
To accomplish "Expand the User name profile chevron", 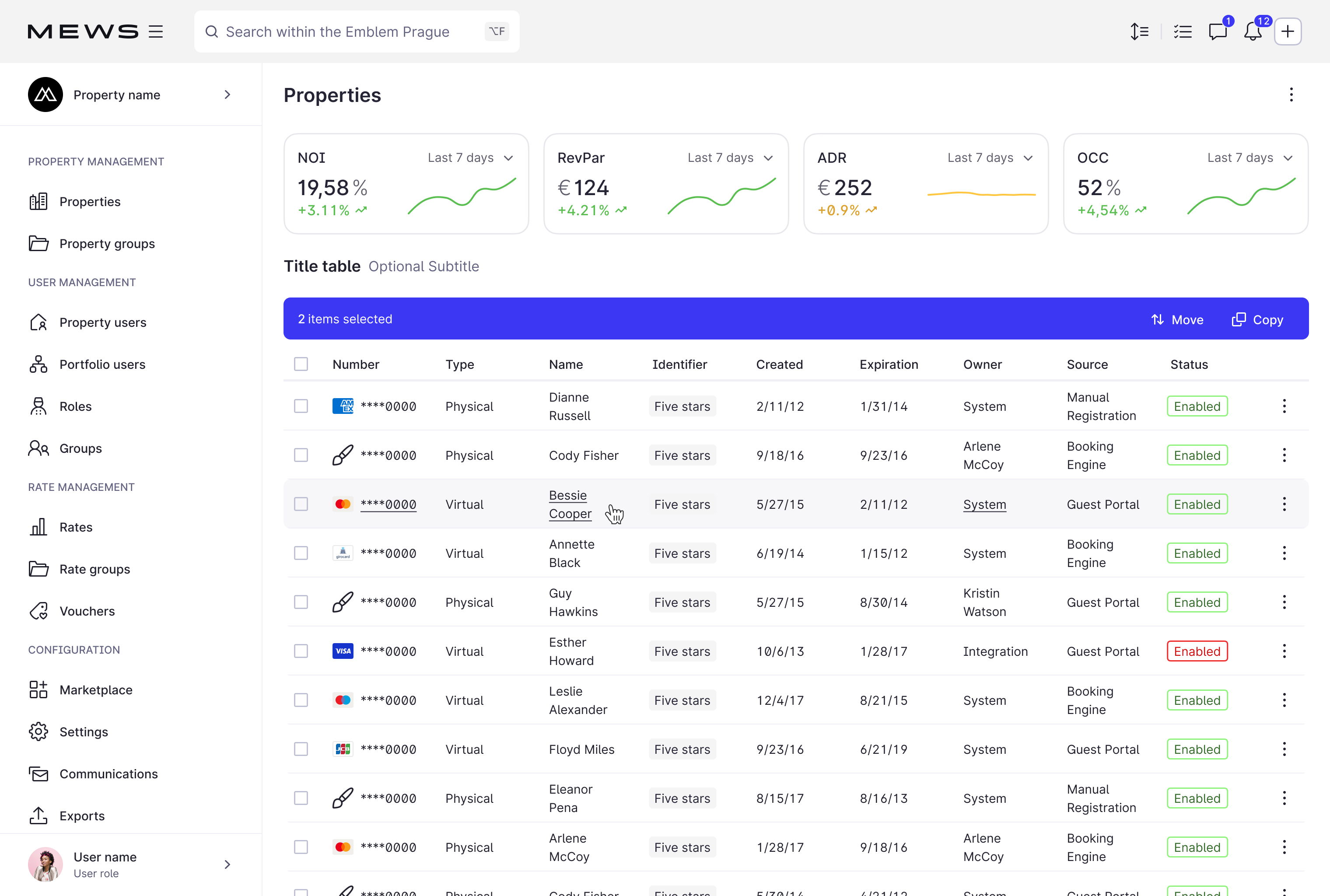I will click(227, 864).
